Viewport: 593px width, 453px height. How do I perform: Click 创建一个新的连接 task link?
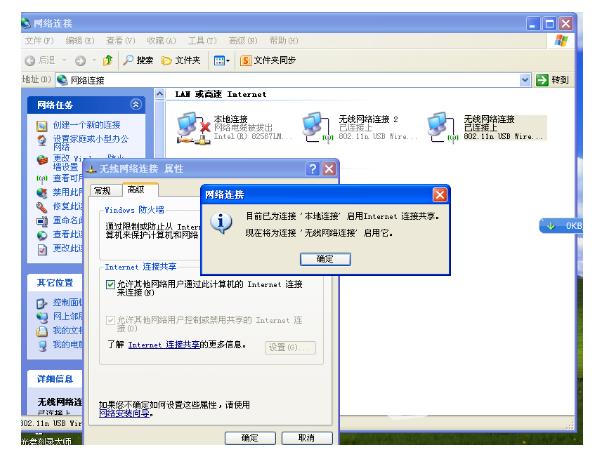(x=87, y=125)
